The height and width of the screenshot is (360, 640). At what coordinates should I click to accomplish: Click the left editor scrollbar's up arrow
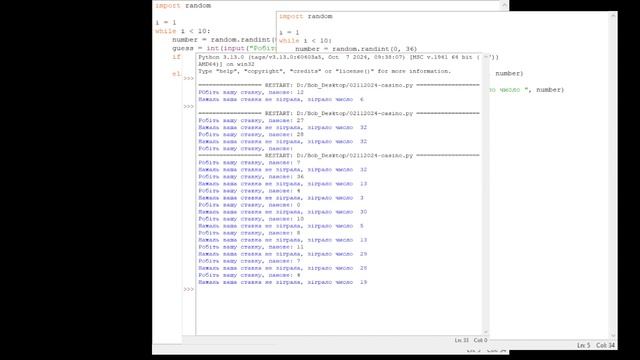(x=504, y=5)
